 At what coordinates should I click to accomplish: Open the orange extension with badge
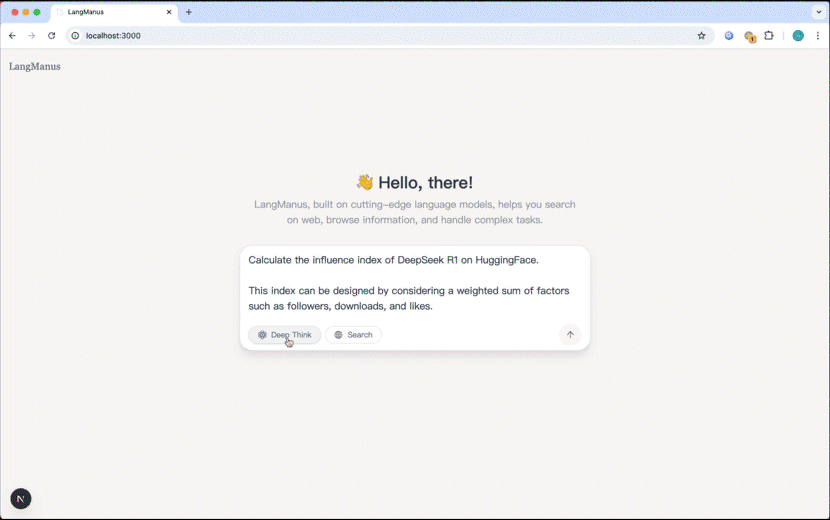tap(750, 36)
